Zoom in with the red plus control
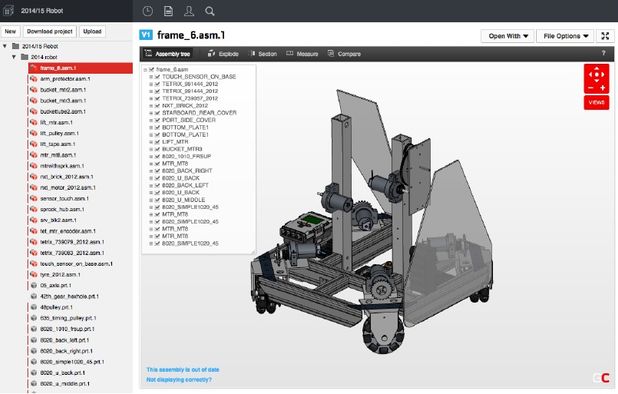 (603, 88)
